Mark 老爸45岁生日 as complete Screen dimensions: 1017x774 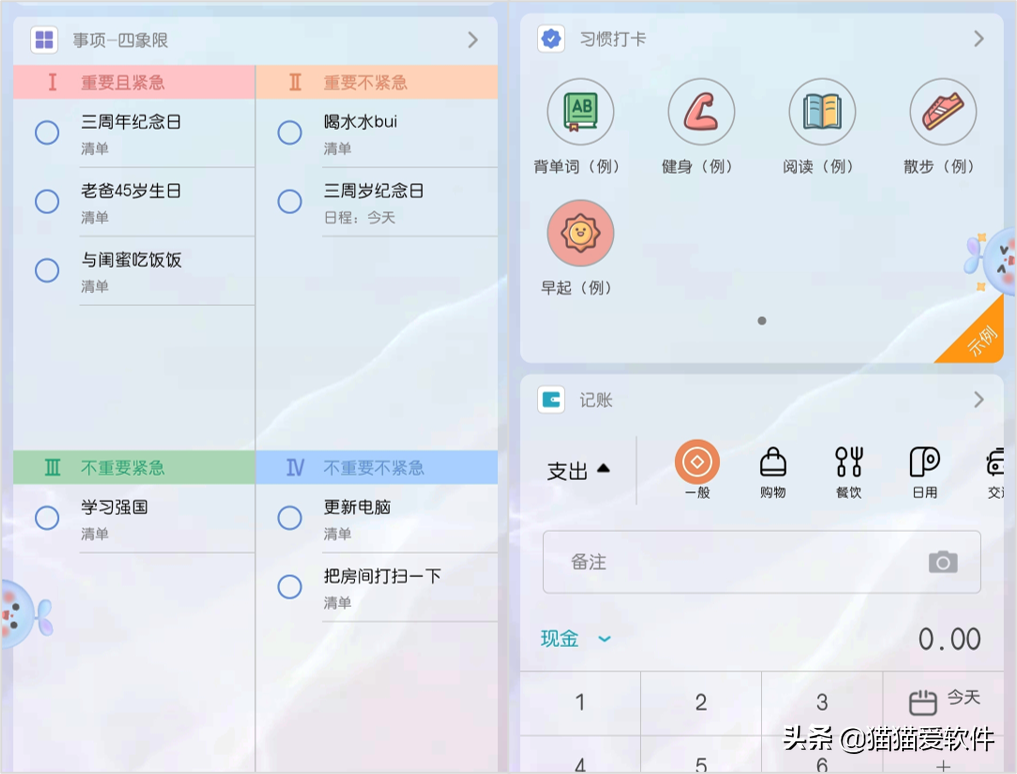[x=47, y=202]
